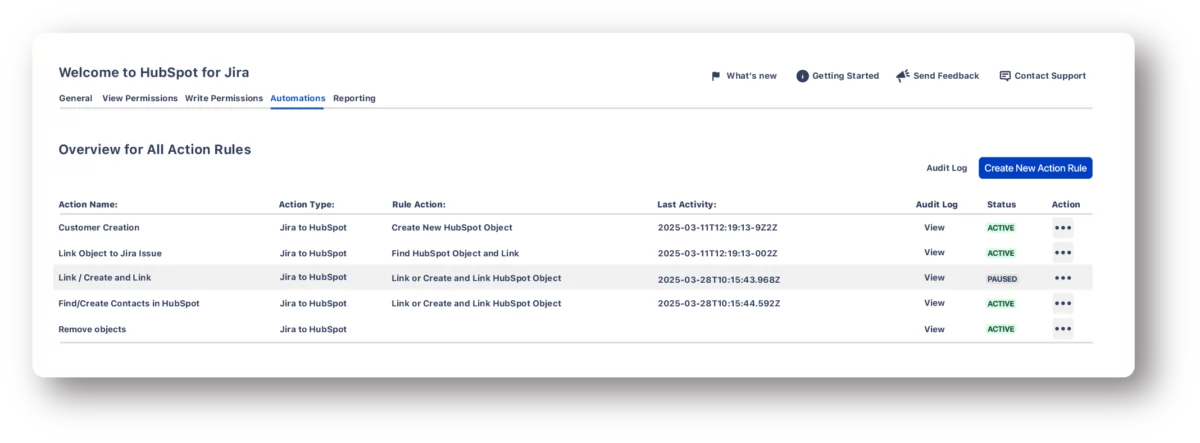Open actions menu for Find/Create Contacts in HubSpot

point(1063,303)
